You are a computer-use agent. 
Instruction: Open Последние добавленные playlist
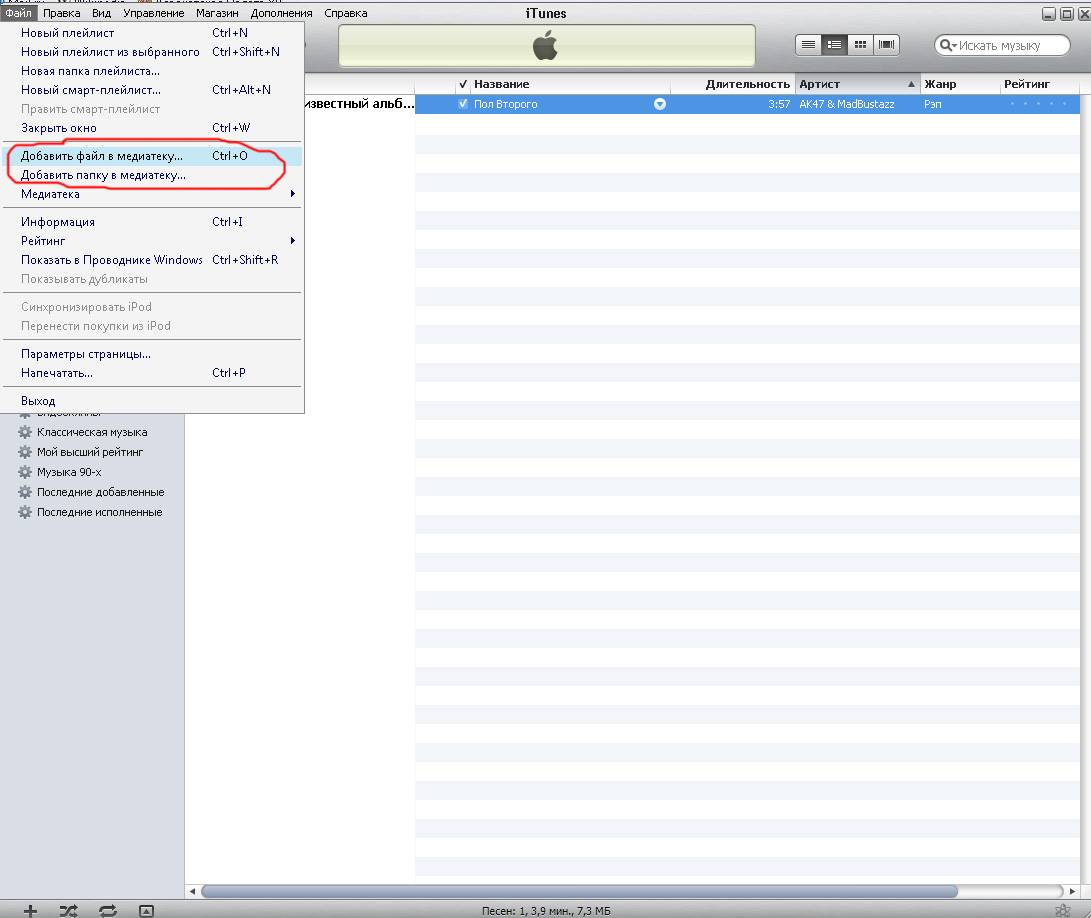click(100, 492)
